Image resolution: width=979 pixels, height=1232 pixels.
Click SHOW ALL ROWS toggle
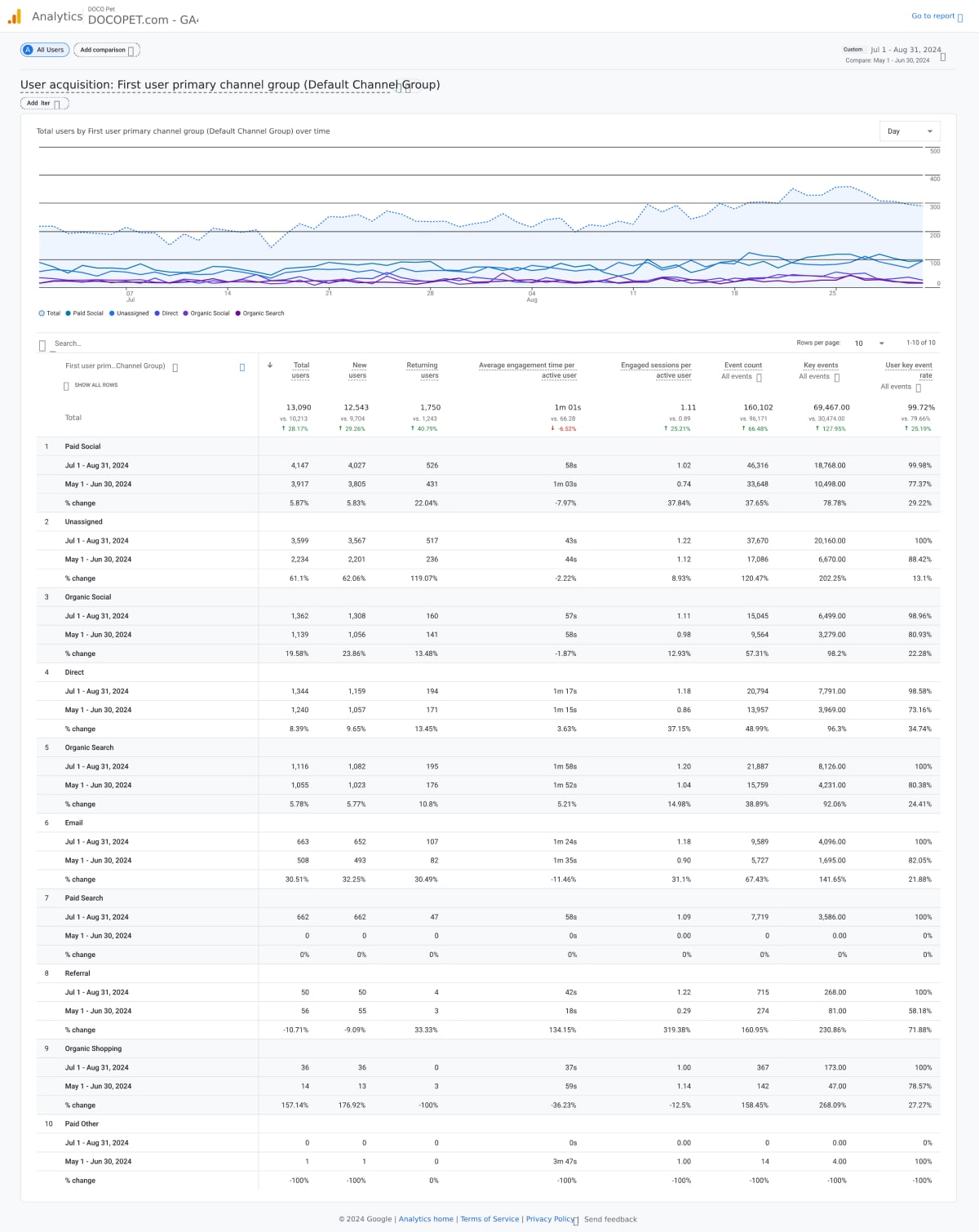pyautogui.click(x=91, y=385)
